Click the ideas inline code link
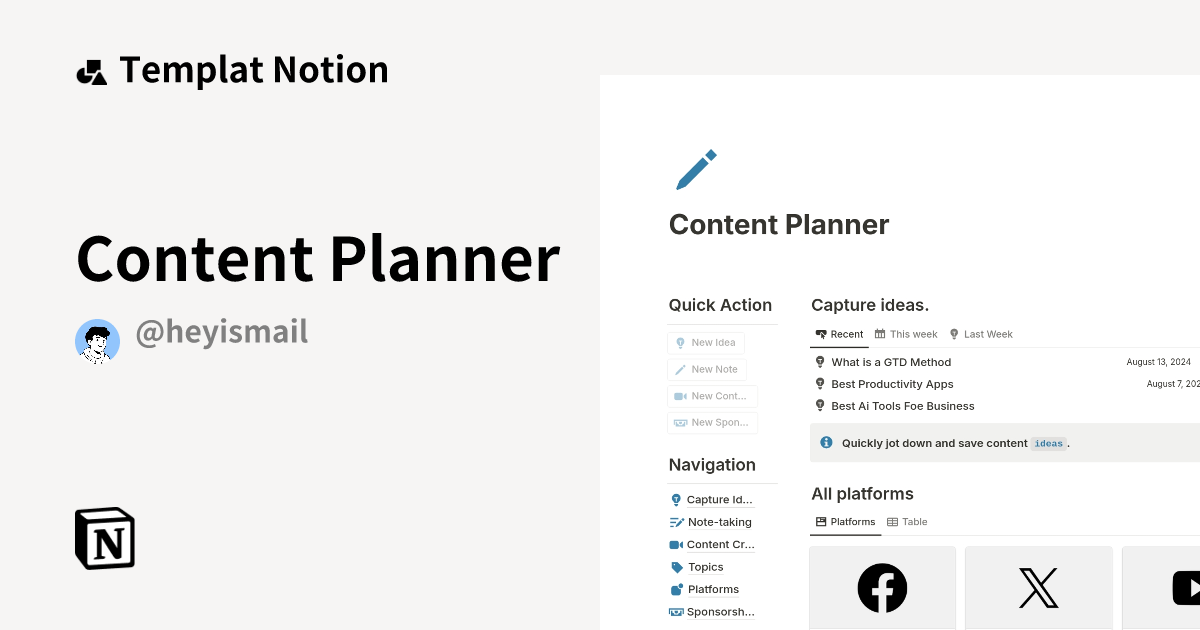1200x630 pixels. [1048, 443]
